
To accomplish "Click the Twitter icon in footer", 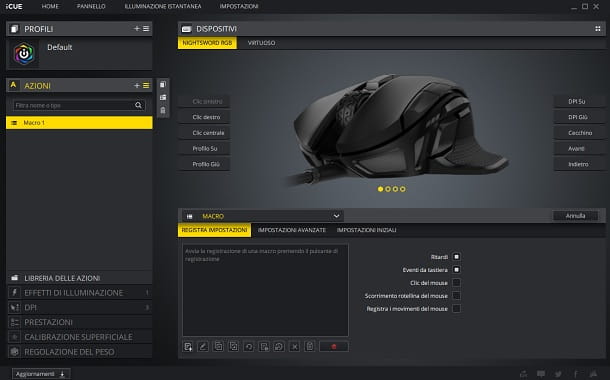I will (558, 374).
